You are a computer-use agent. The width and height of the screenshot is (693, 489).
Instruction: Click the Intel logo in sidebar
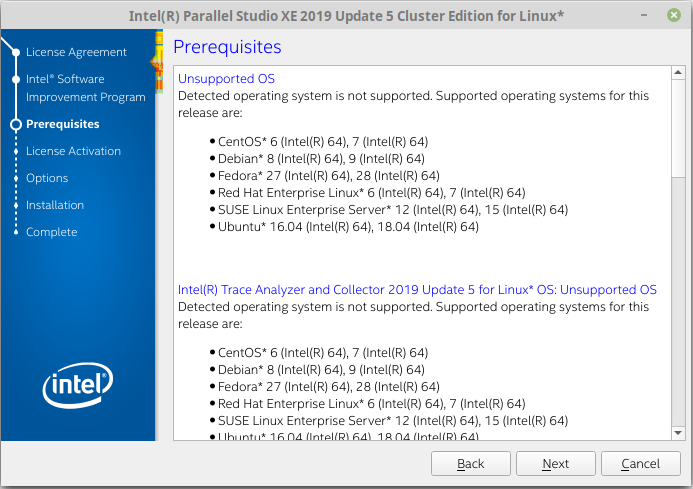pos(77,384)
